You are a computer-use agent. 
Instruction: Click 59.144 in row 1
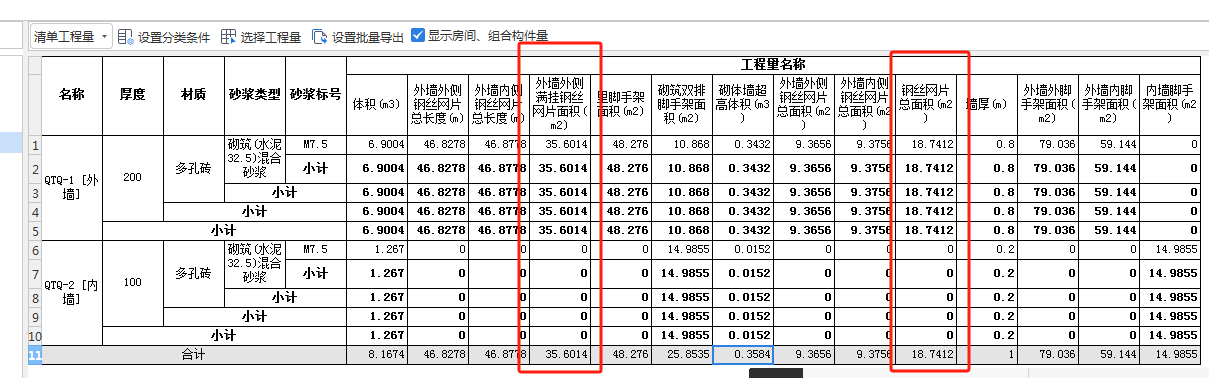[x=1109, y=145]
